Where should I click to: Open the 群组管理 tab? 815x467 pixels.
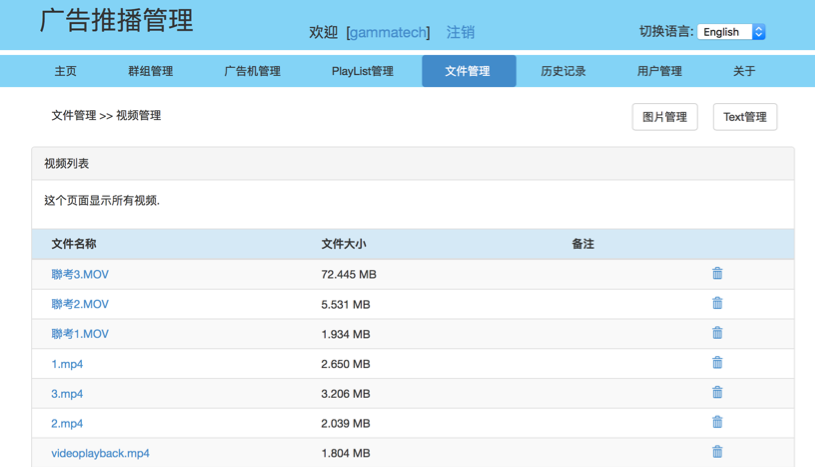151,72
